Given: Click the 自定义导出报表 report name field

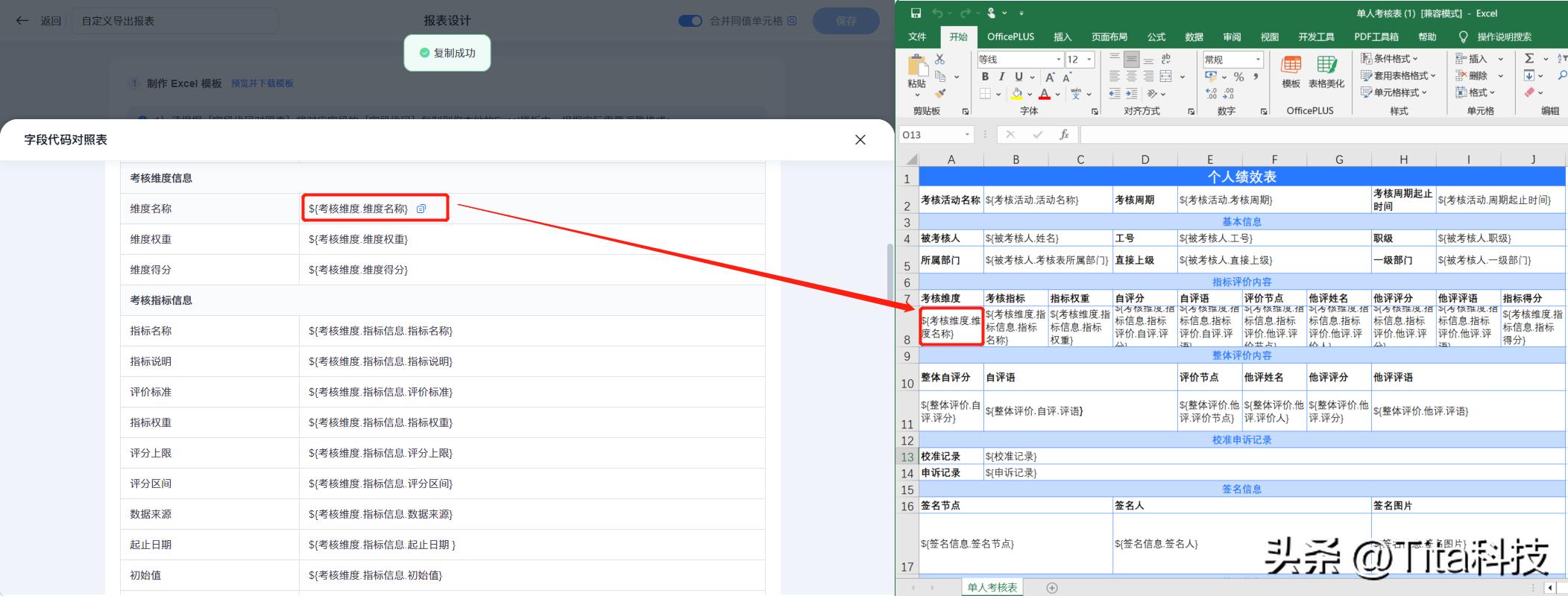Looking at the screenshot, I should (x=175, y=21).
